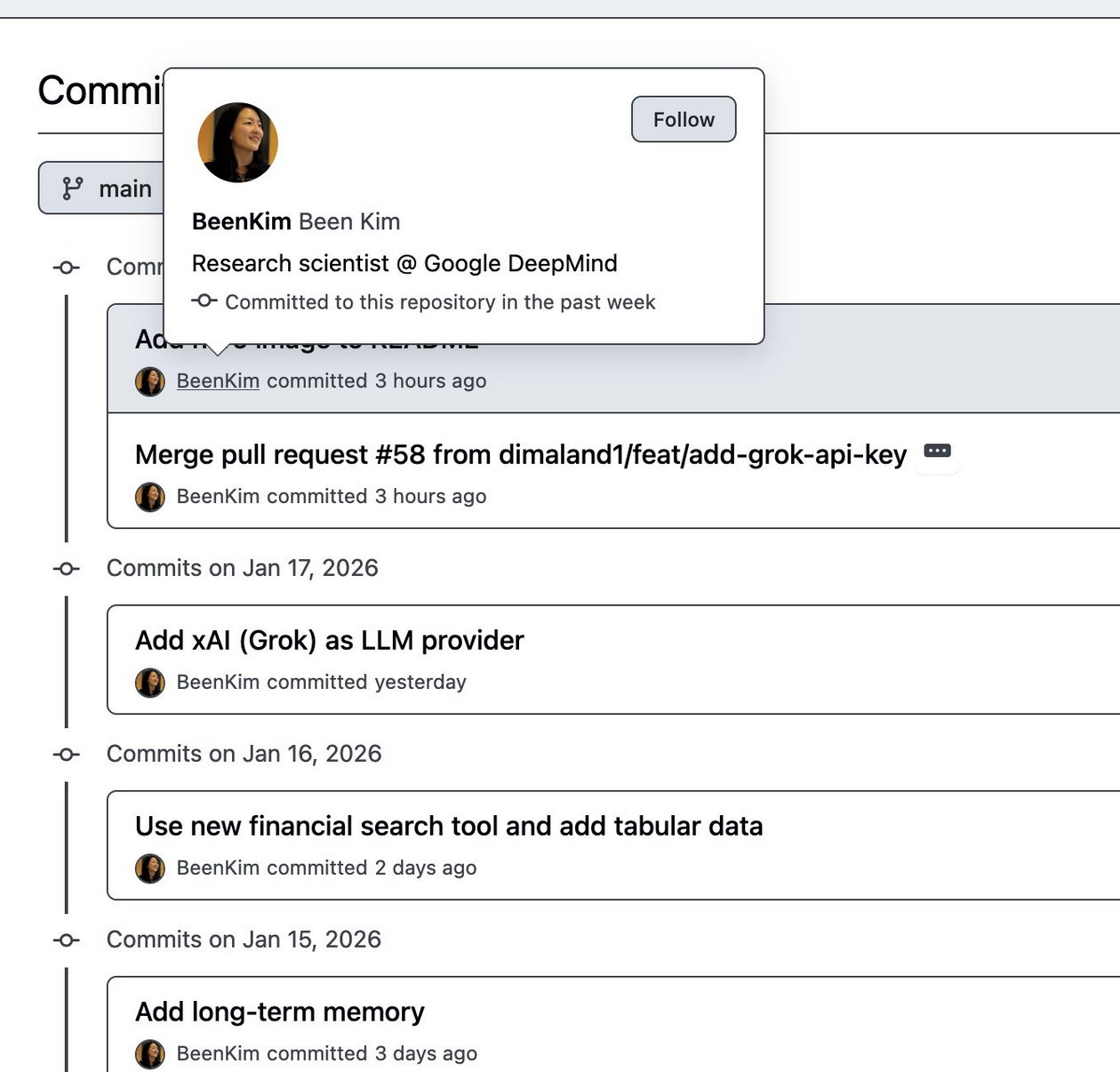Screen dimensions: 1120x1072
Task: Click the bold BeenKim username in hovercard
Action: coord(242,221)
